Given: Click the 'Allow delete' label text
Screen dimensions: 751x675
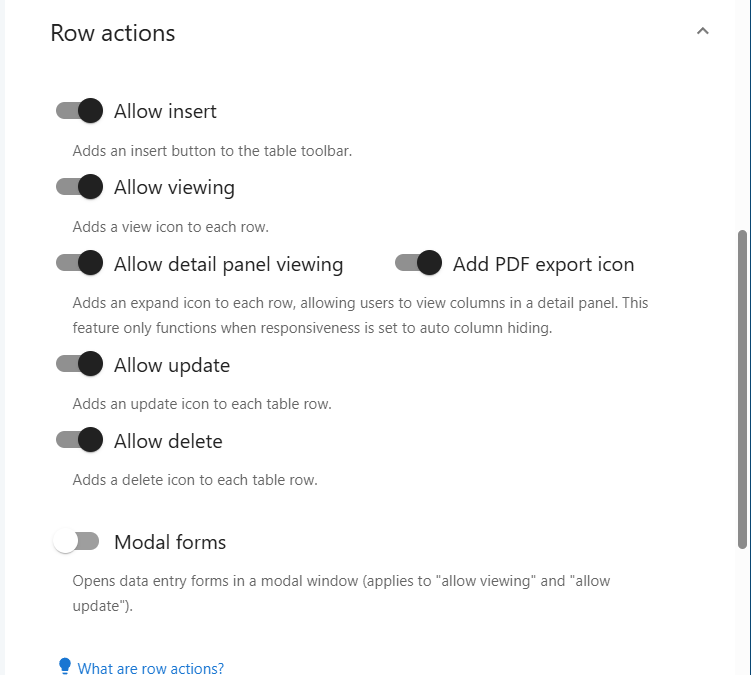Looking at the screenshot, I should [168, 441].
